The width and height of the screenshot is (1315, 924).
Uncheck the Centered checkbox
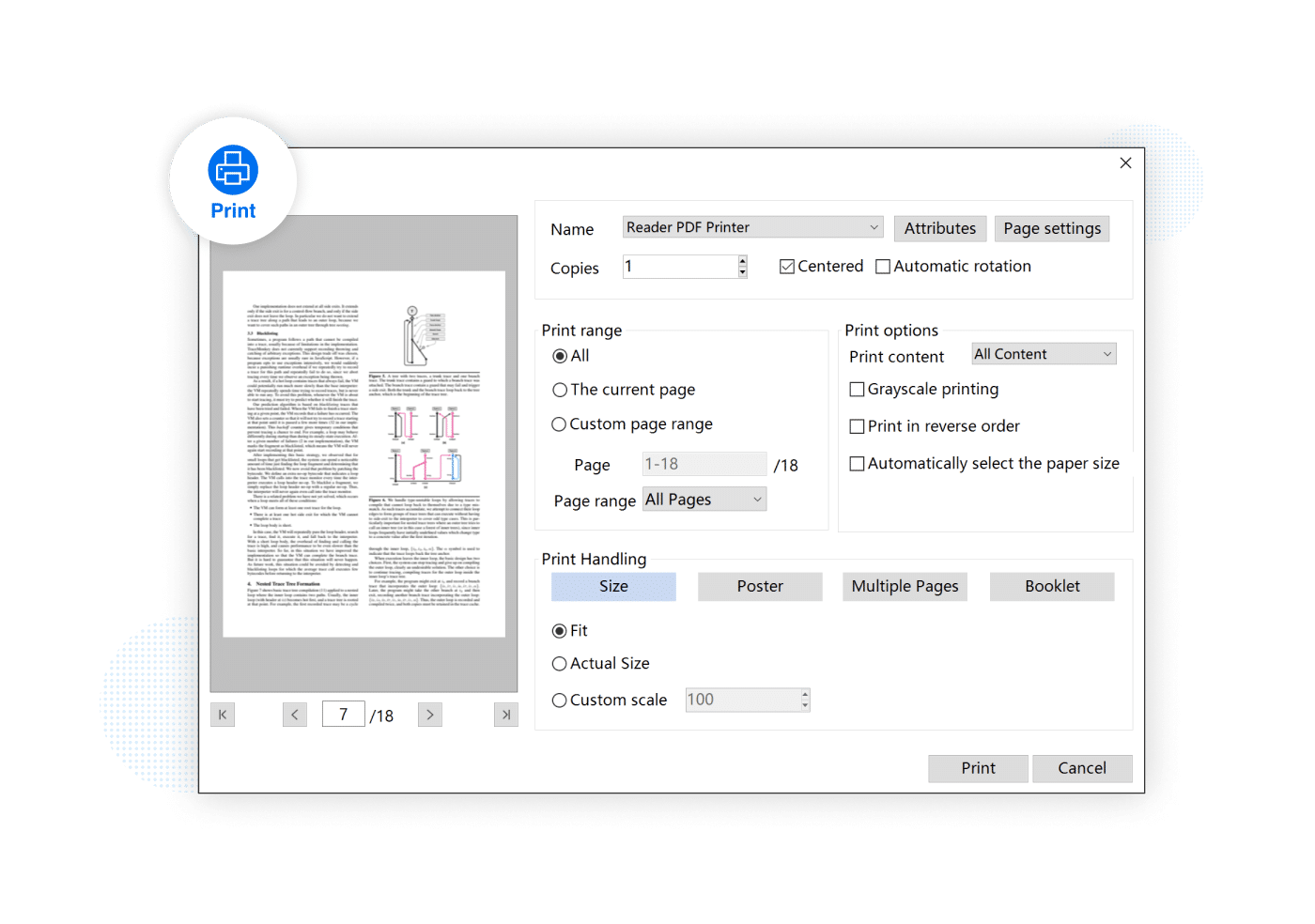pos(787,267)
